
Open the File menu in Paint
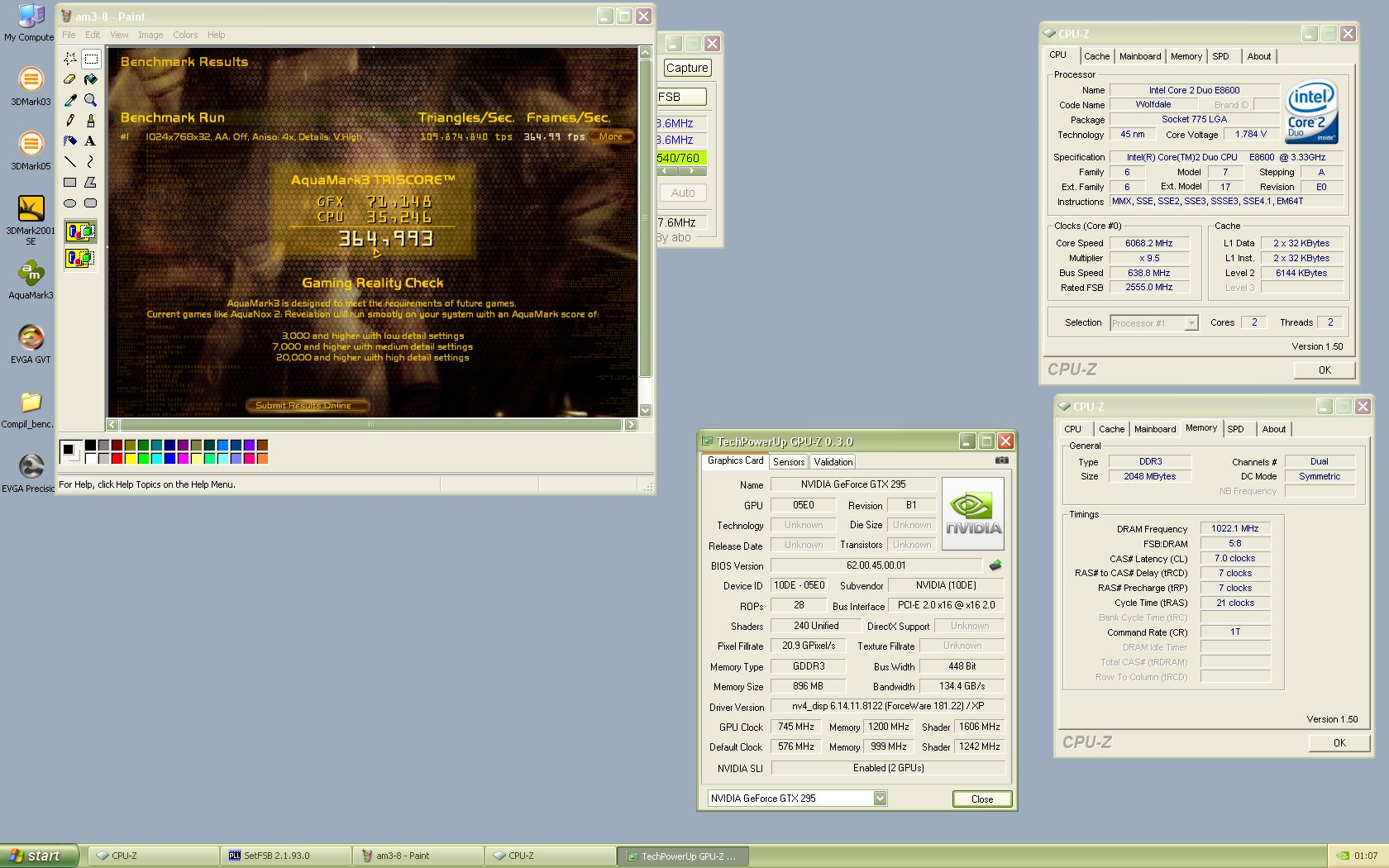click(x=69, y=35)
